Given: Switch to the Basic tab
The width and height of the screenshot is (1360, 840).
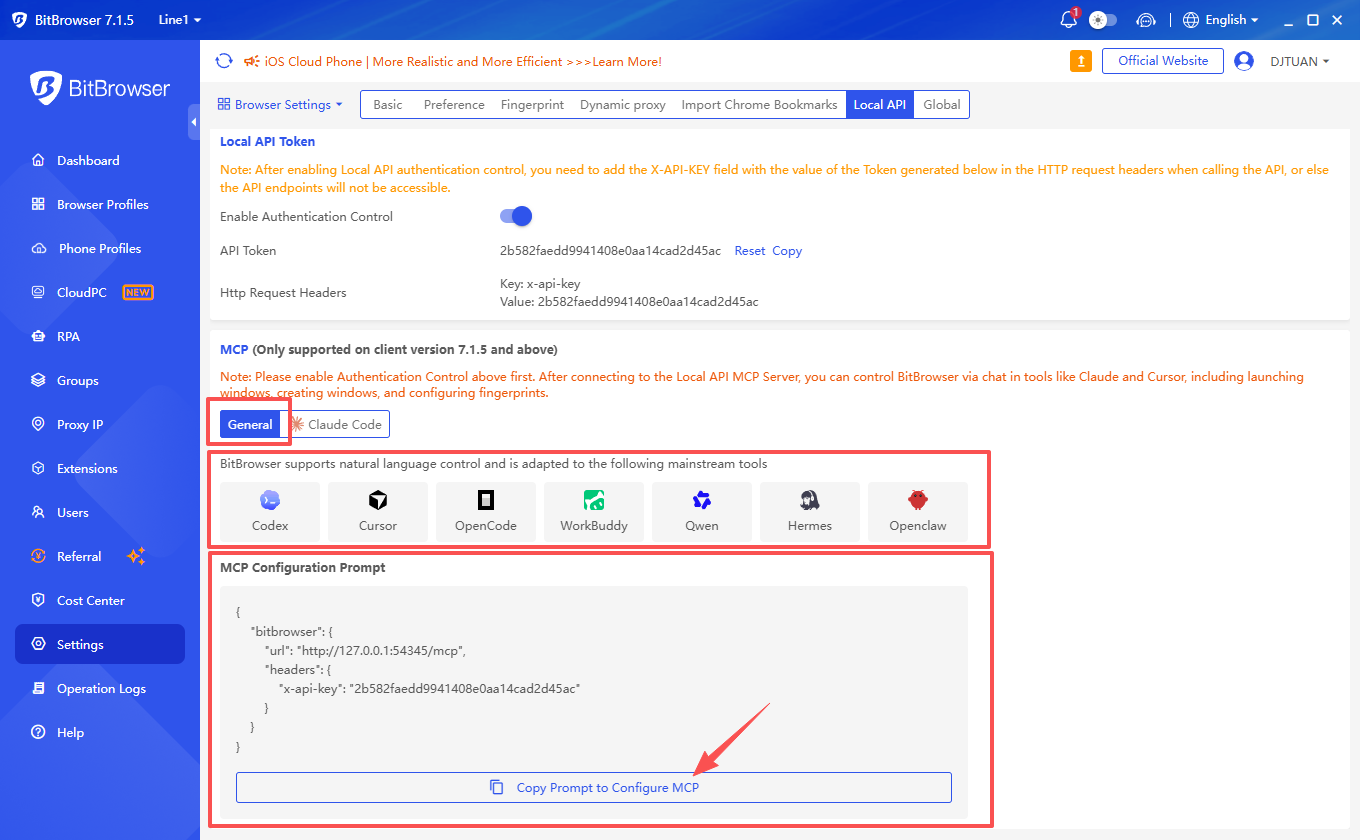Looking at the screenshot, I should click(x=388, y=105).
